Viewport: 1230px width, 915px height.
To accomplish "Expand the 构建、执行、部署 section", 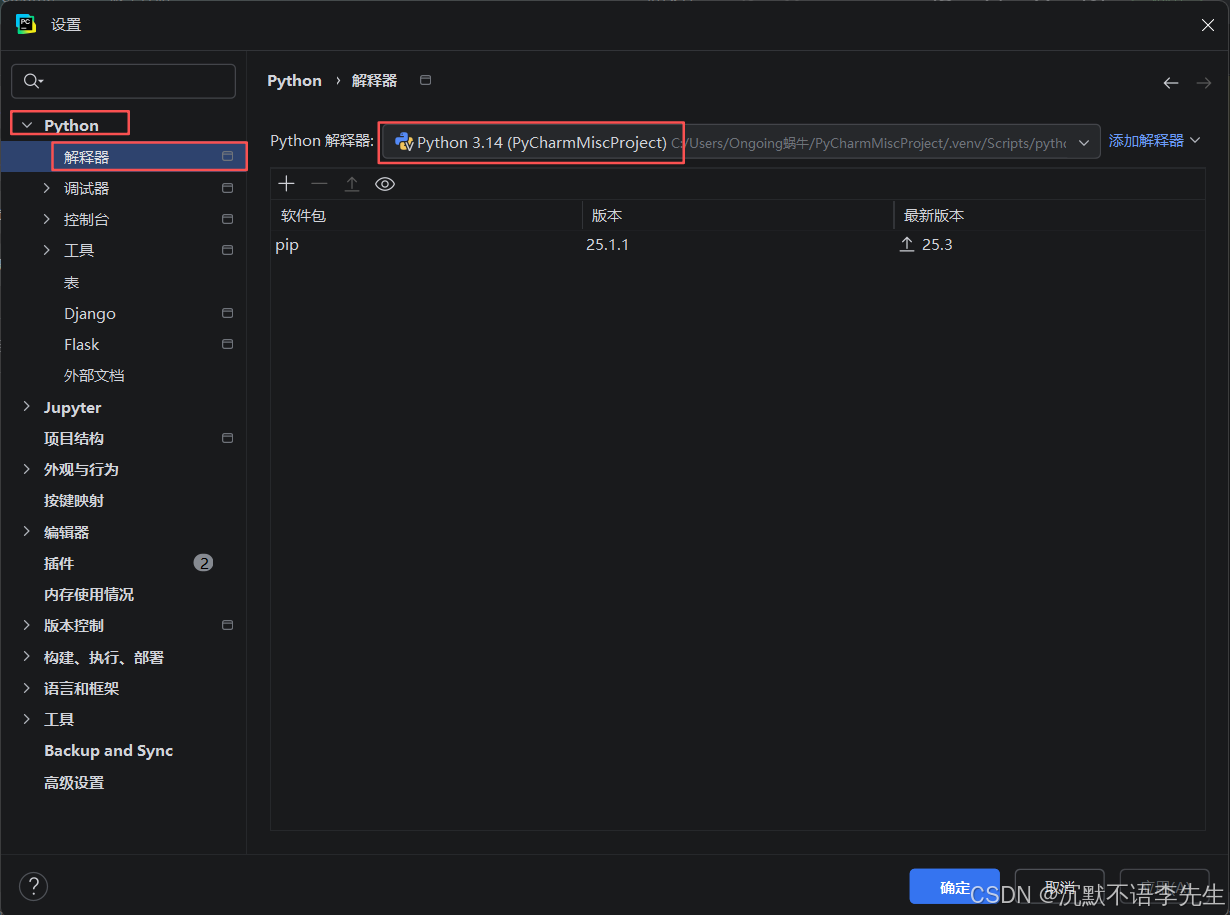I will 26,657.
